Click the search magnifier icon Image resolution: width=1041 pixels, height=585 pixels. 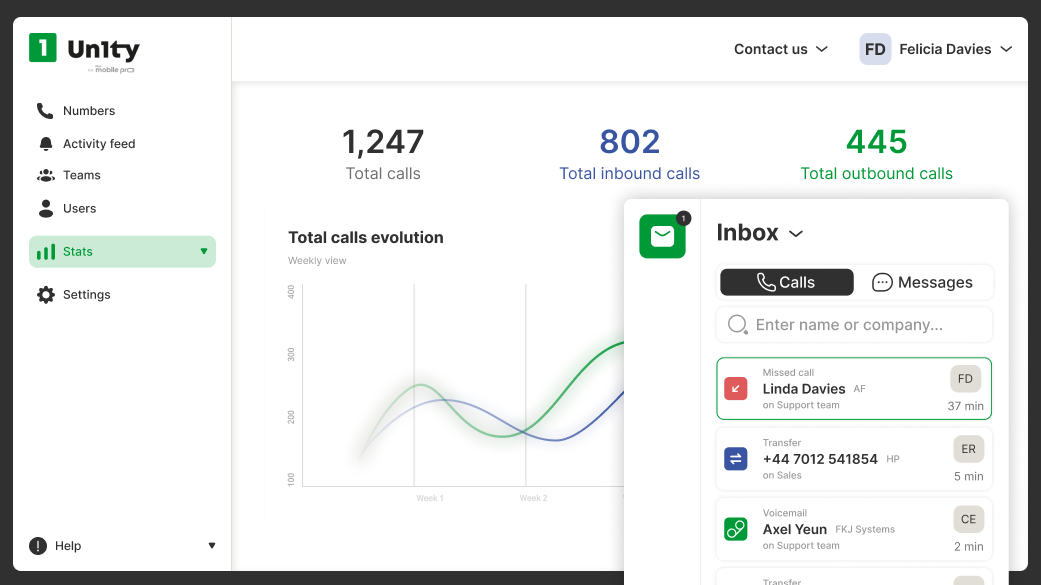(x=738, y=325)
